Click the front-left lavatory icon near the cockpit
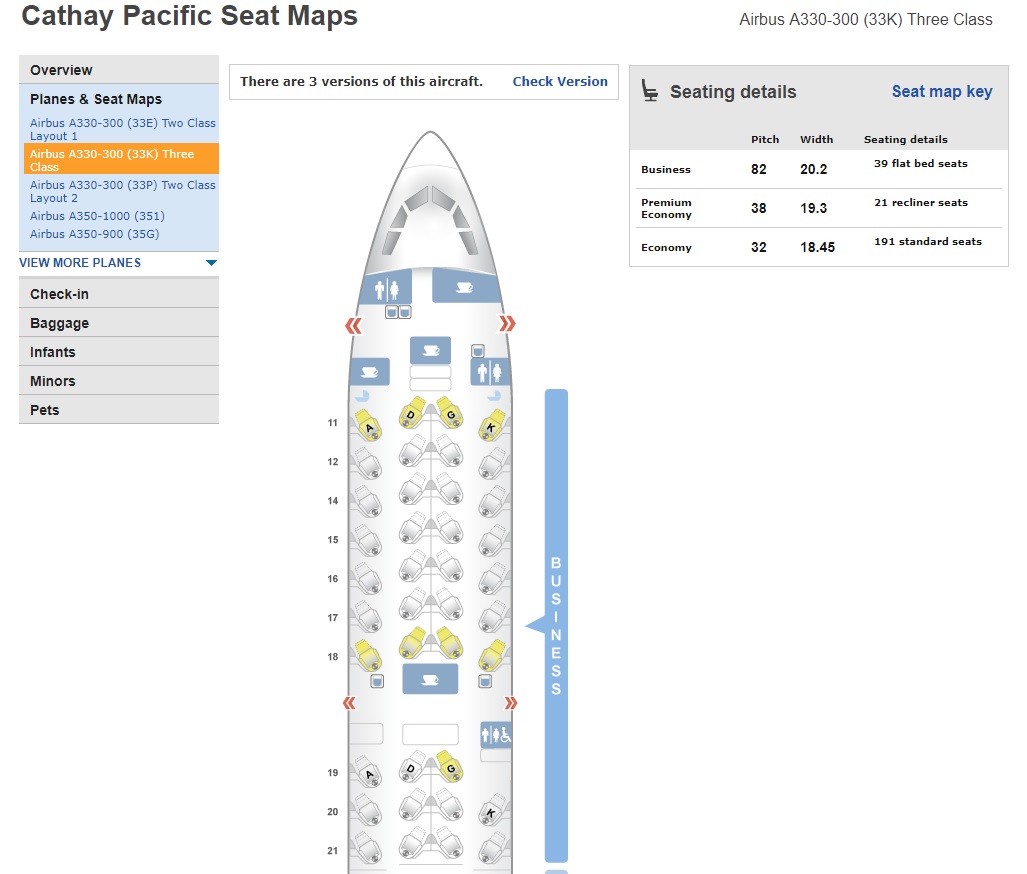The image size is (1027, 874). pyautogui.click(x=387, y=289)
